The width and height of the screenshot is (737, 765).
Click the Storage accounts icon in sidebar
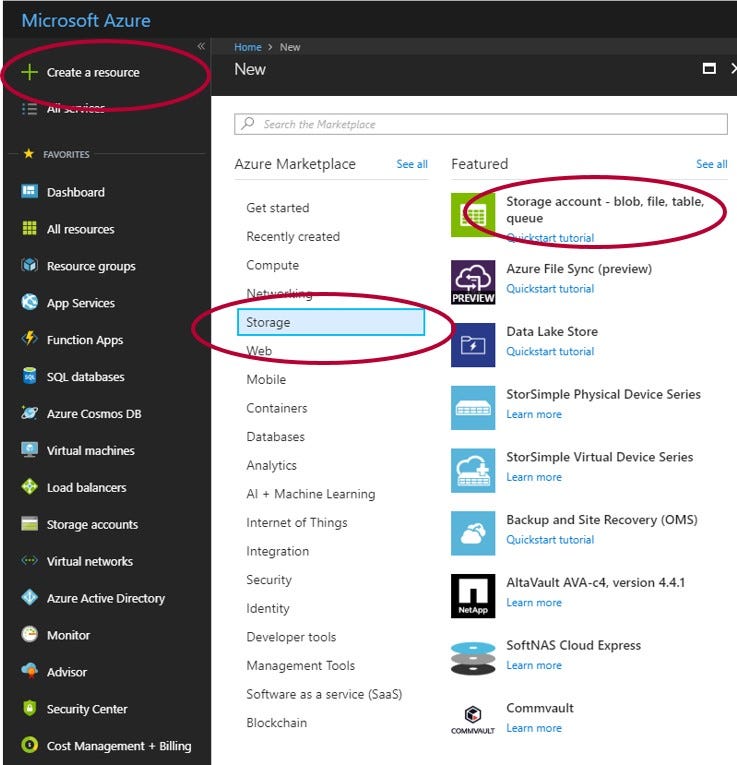(29, 523)
